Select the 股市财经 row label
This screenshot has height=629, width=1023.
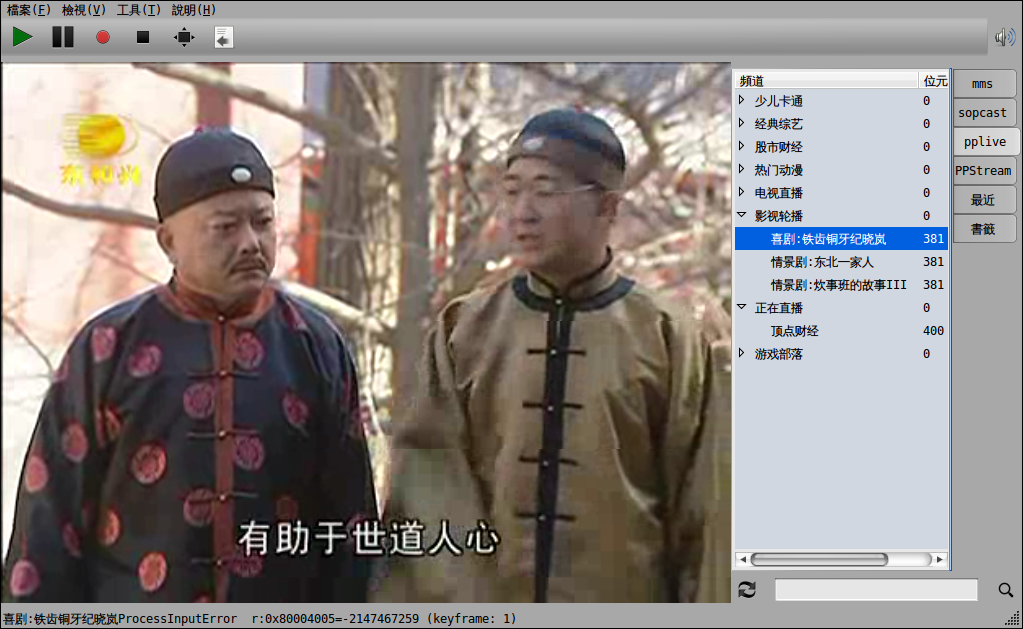click(778, 147)
